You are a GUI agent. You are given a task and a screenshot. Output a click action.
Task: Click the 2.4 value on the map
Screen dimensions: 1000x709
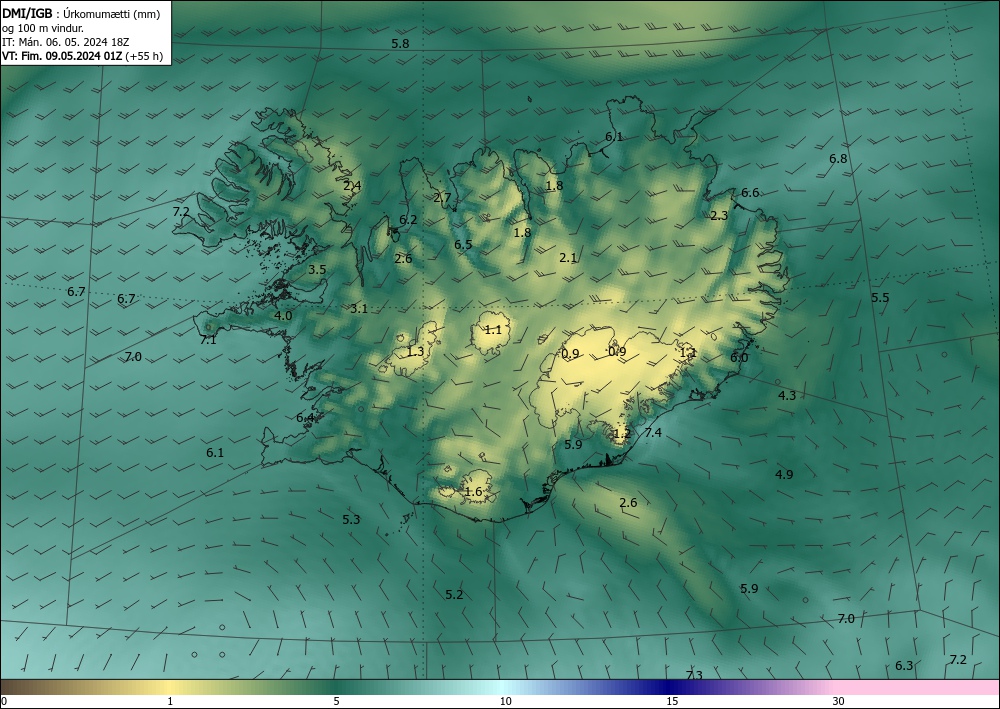point(352,186)
